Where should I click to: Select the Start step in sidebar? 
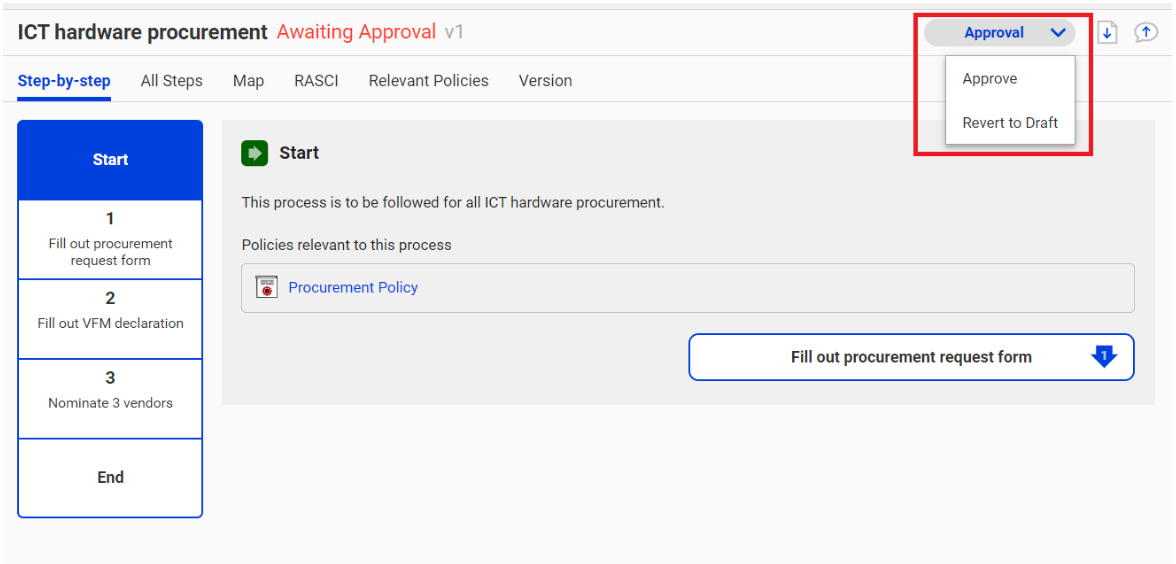[110, 160]
